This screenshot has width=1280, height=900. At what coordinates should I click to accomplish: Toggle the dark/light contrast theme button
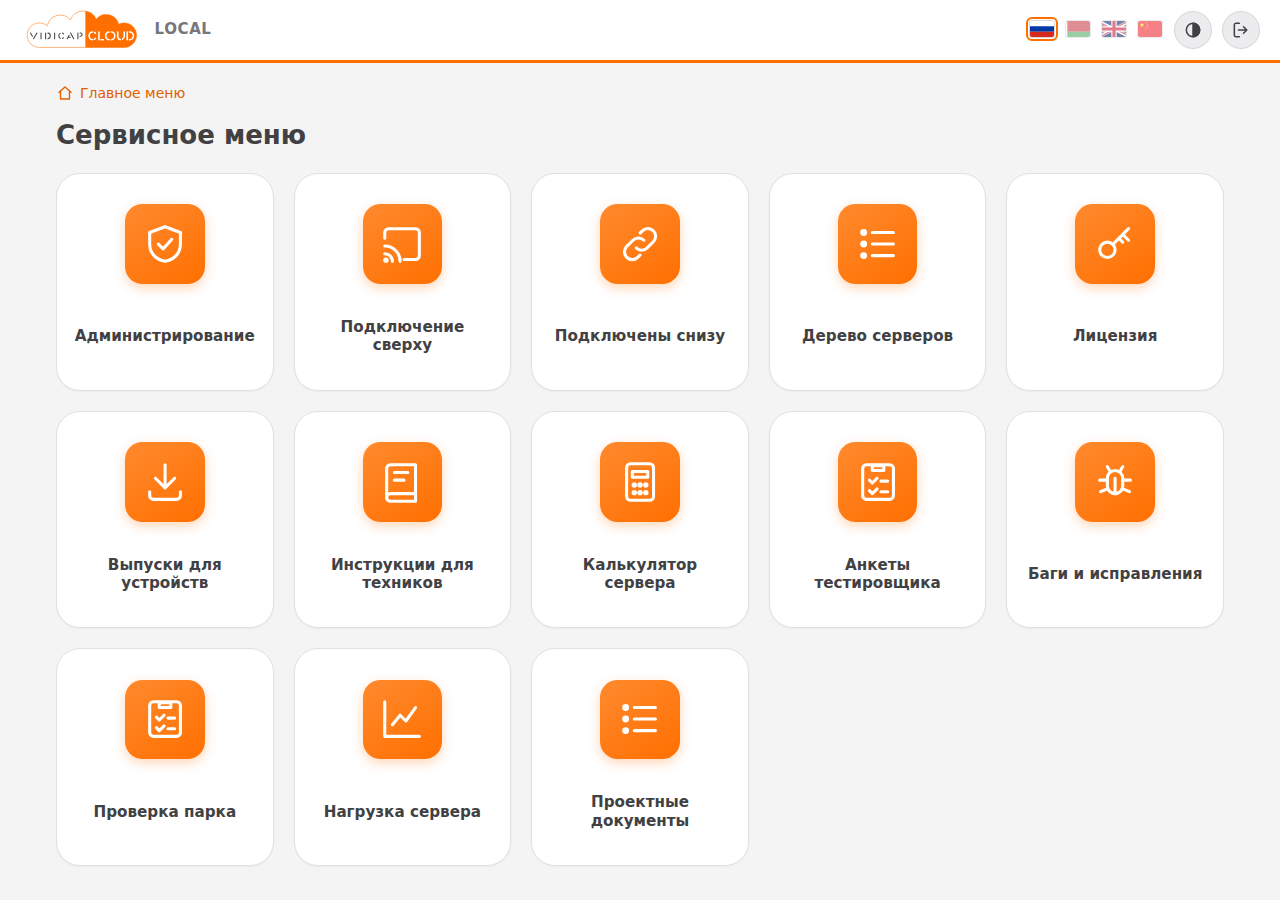pos(1193,30)
